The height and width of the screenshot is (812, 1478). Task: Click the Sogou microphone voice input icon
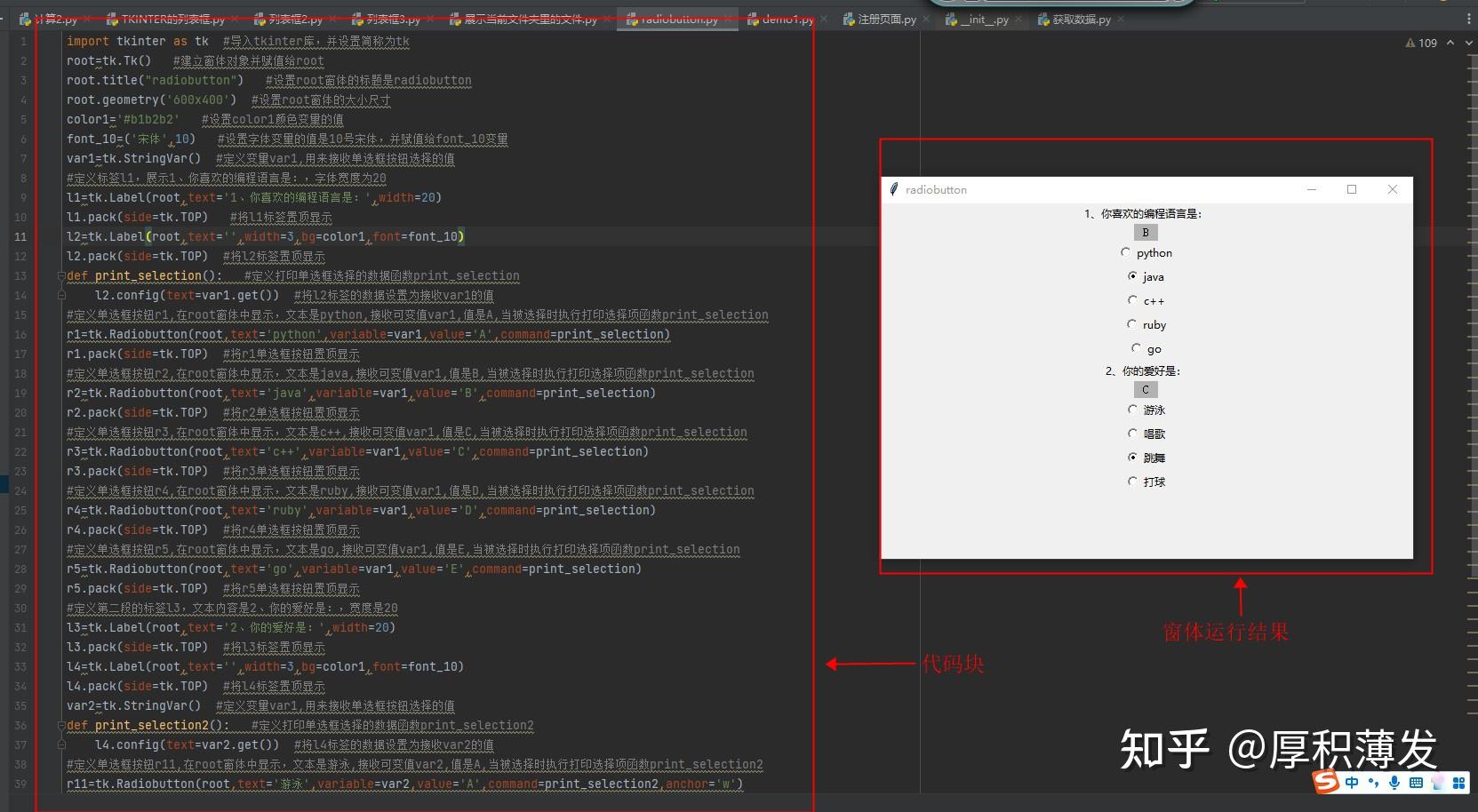[1394, 782]
